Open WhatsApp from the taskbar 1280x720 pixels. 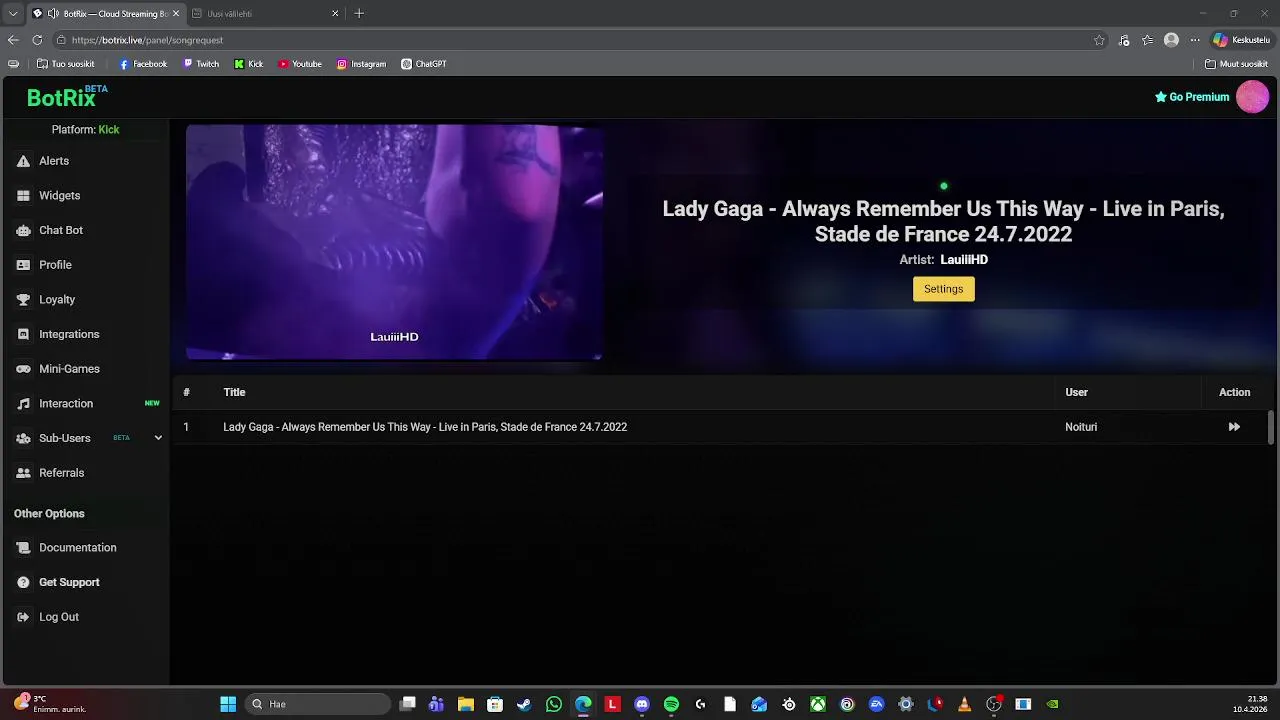[554, 704]
